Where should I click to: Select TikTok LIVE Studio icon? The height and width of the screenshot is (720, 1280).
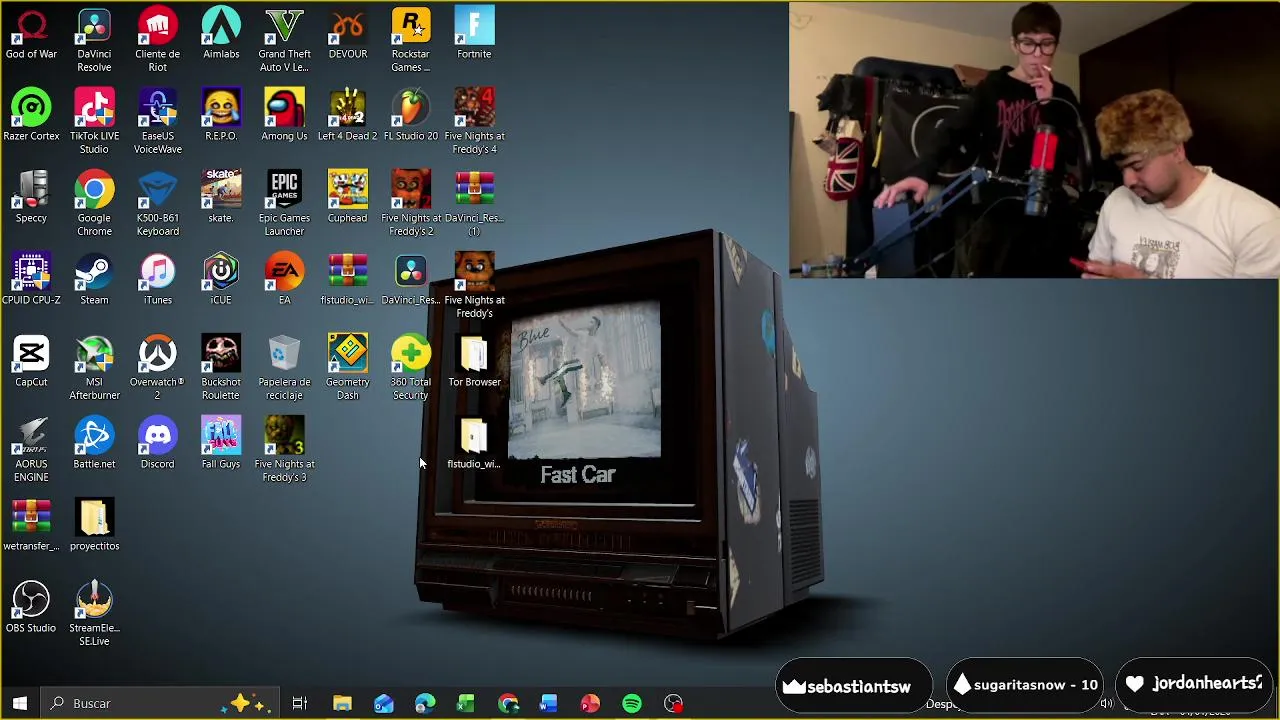94,122
